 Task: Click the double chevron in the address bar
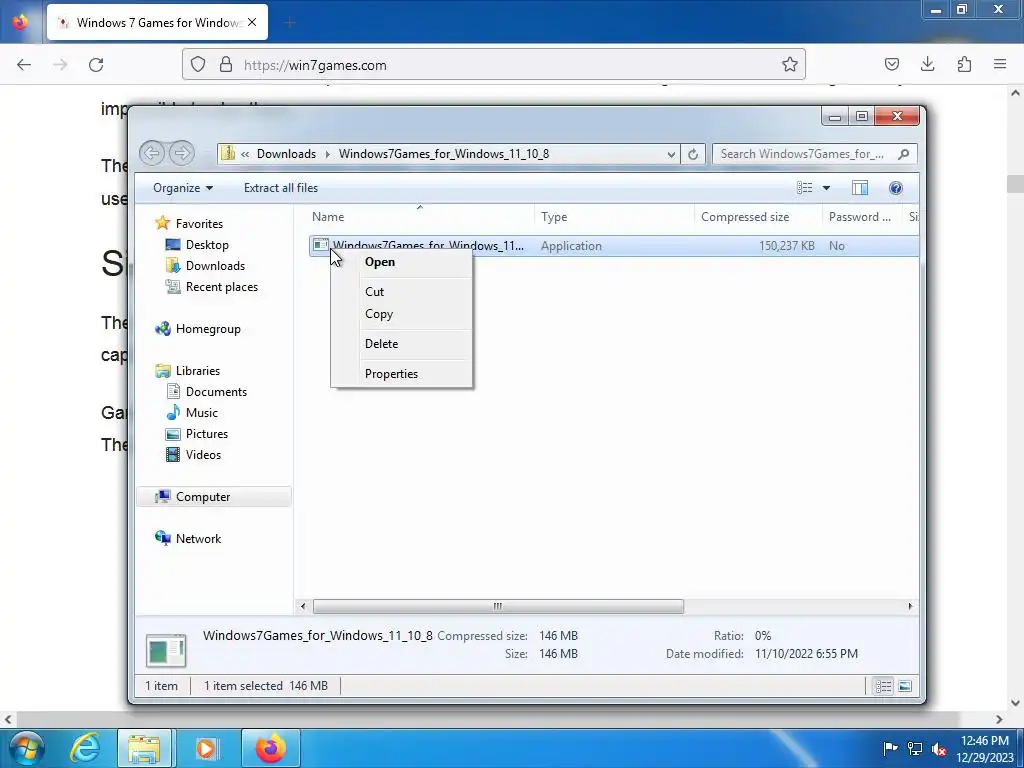pyautogui.click(x=245, y=154)
